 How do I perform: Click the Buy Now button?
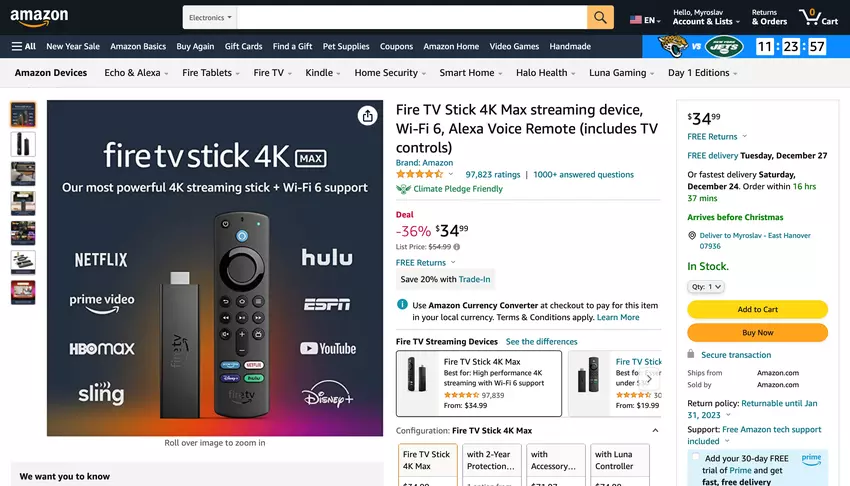[x=757, y=332]
